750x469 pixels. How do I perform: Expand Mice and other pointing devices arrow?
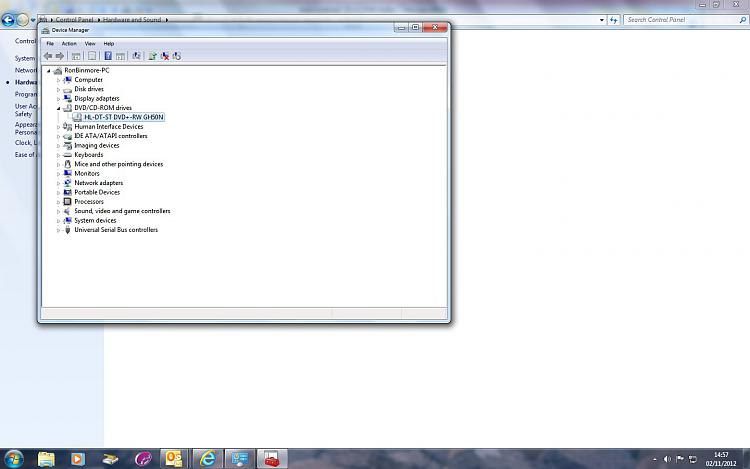(x=58, y=164)
